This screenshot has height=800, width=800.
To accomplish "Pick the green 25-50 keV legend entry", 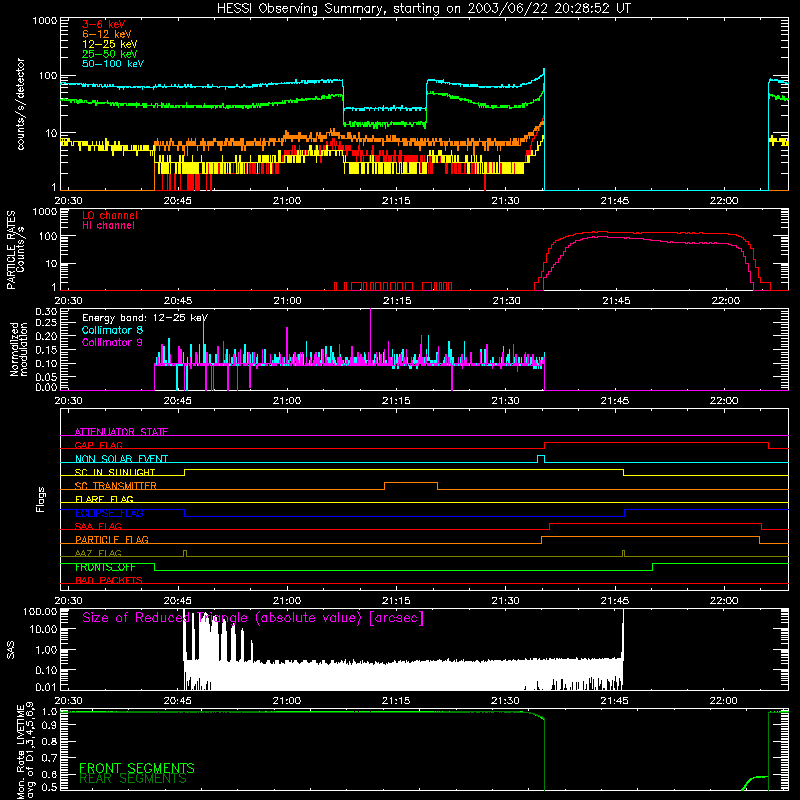I will tap(110, 54).
